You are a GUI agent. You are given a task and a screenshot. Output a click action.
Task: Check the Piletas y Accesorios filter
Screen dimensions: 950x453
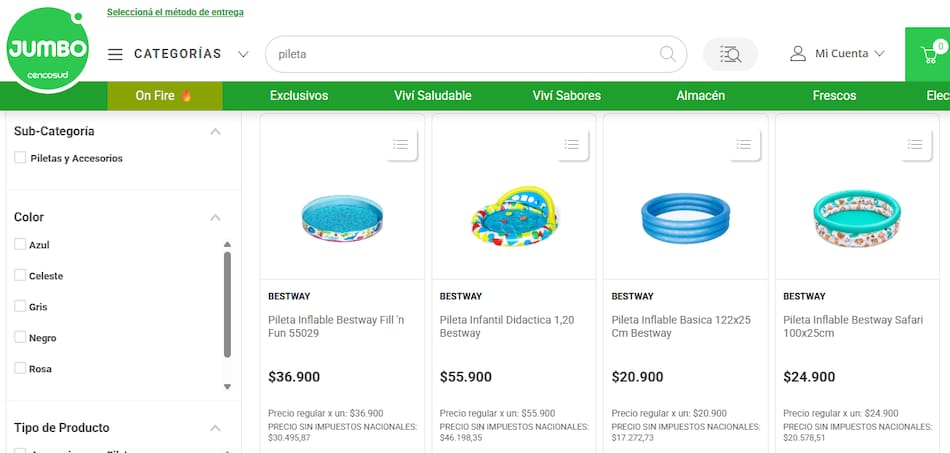20,158
